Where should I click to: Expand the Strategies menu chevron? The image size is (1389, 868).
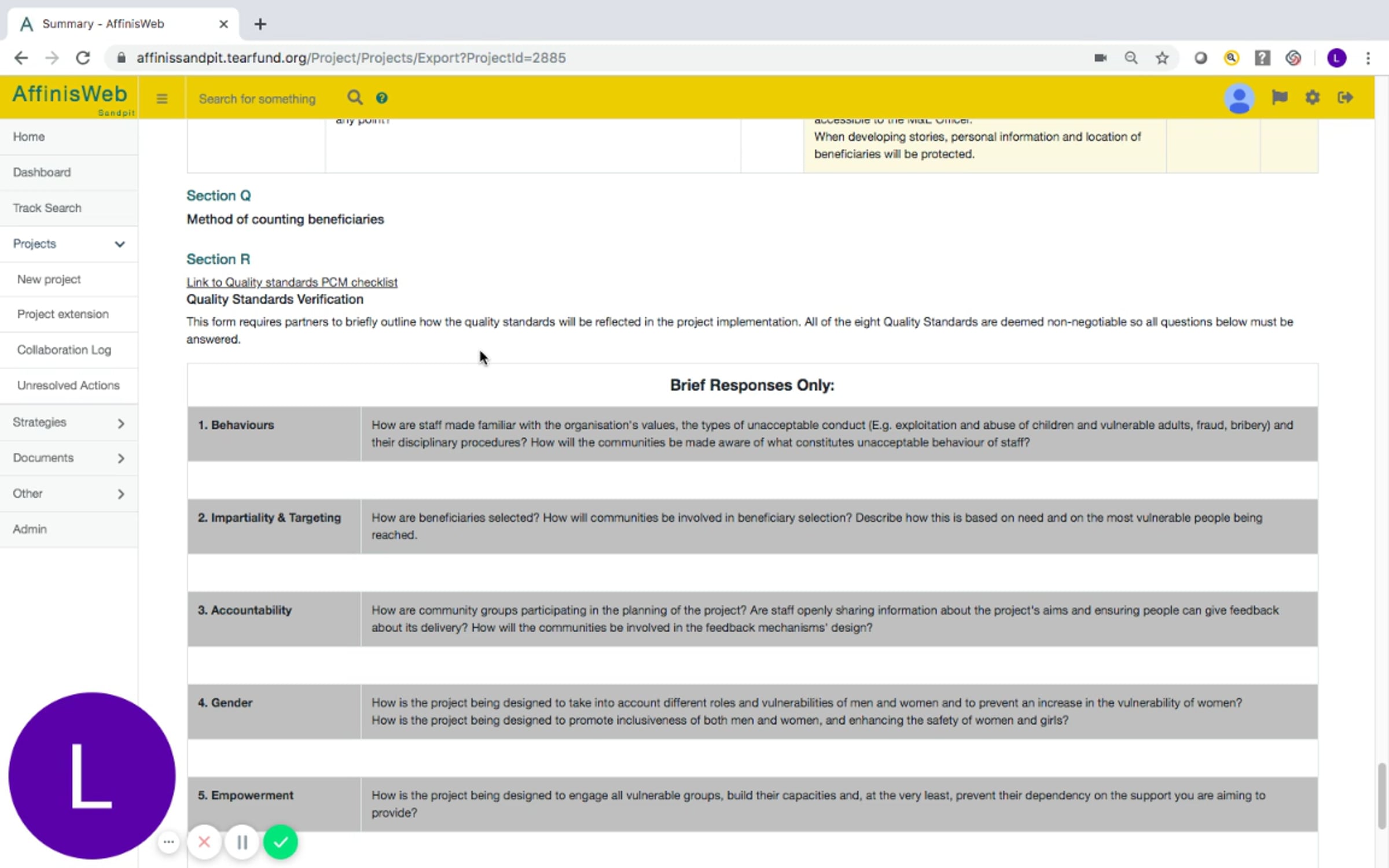coord(120,424)
